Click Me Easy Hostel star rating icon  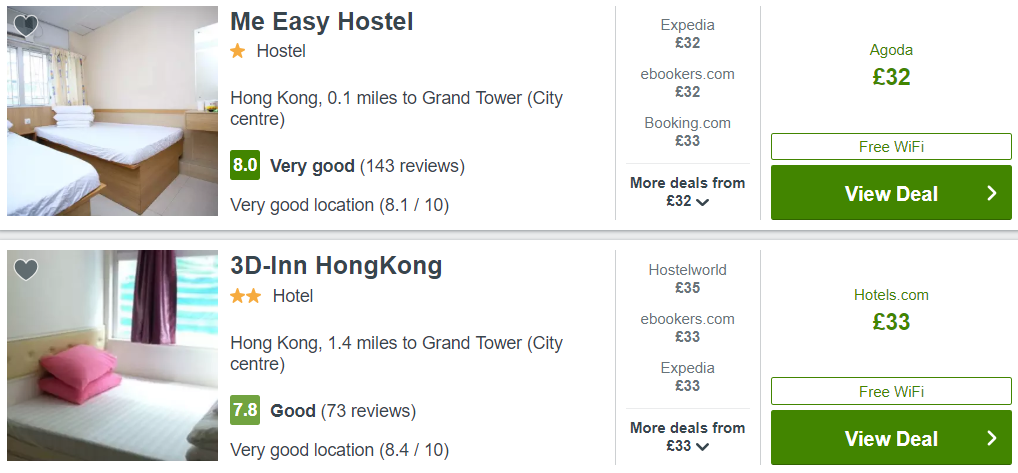[237, 51]
